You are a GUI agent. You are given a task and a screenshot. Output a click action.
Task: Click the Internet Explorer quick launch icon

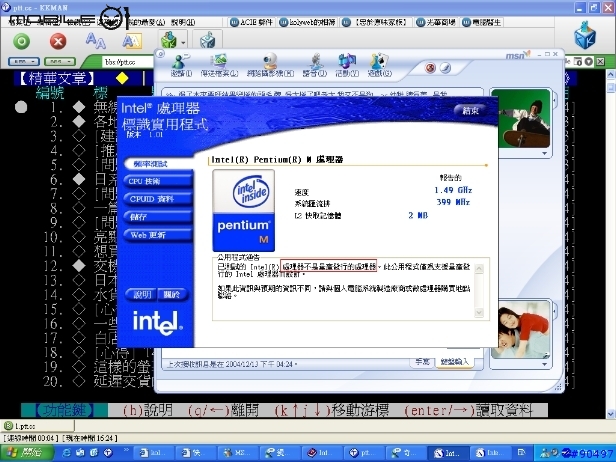click(x=67, y=453)
